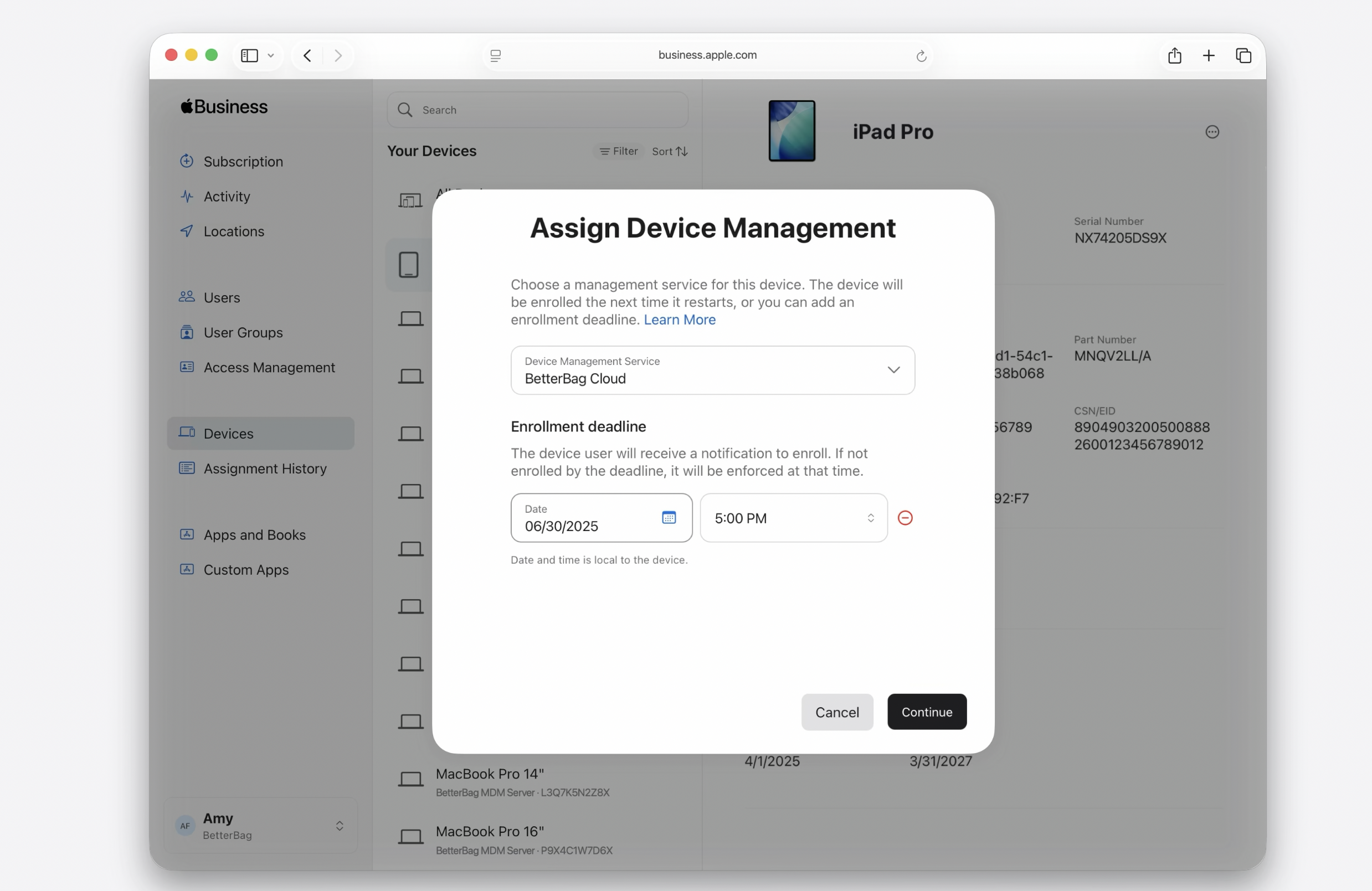This screenshot has height=891, width=1372.
Task: Click the iPad Pro thumbnail image
Action: tap(792, 131)
